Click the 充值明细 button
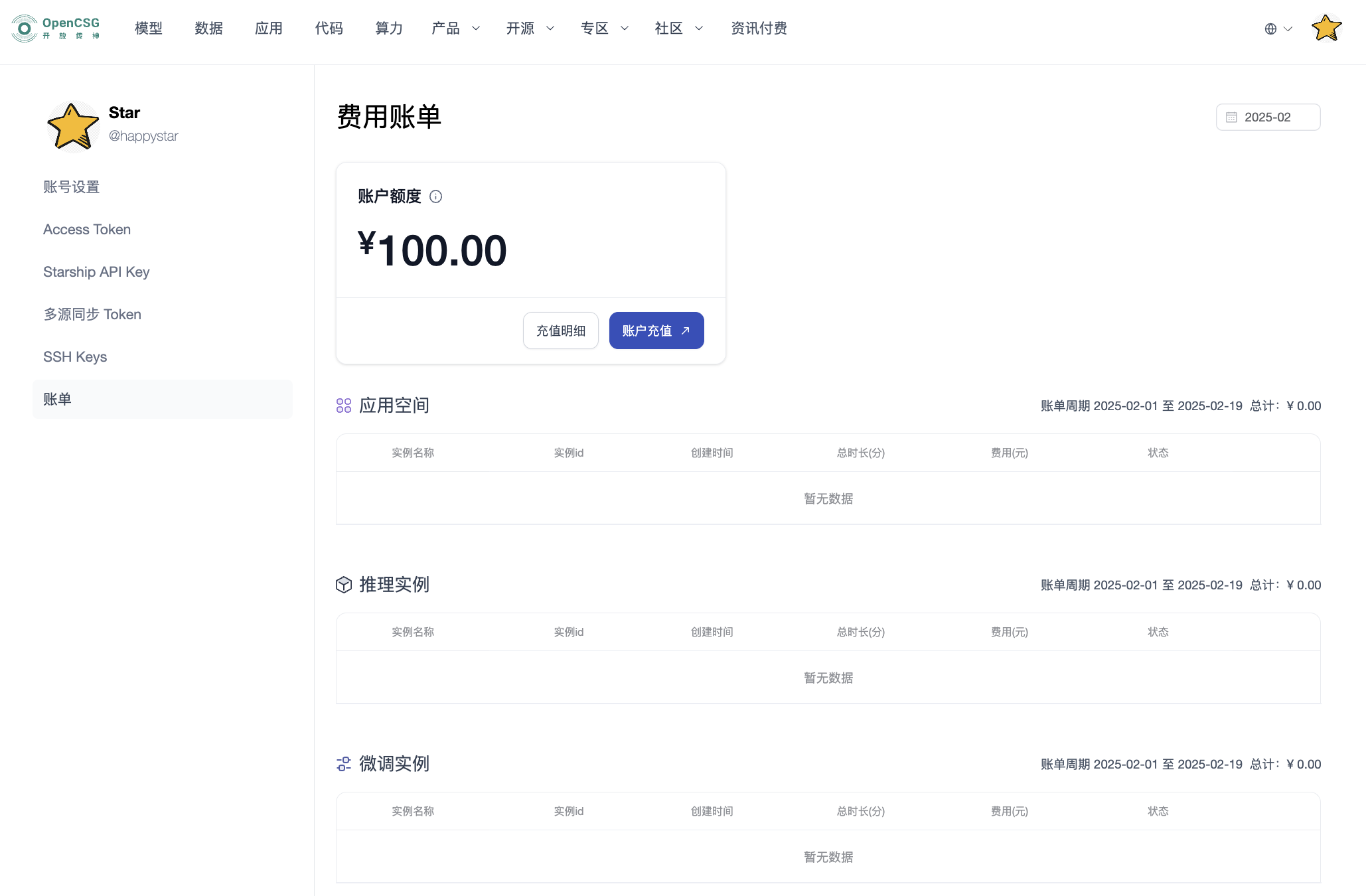1366x896 pixels. (560, 331)
